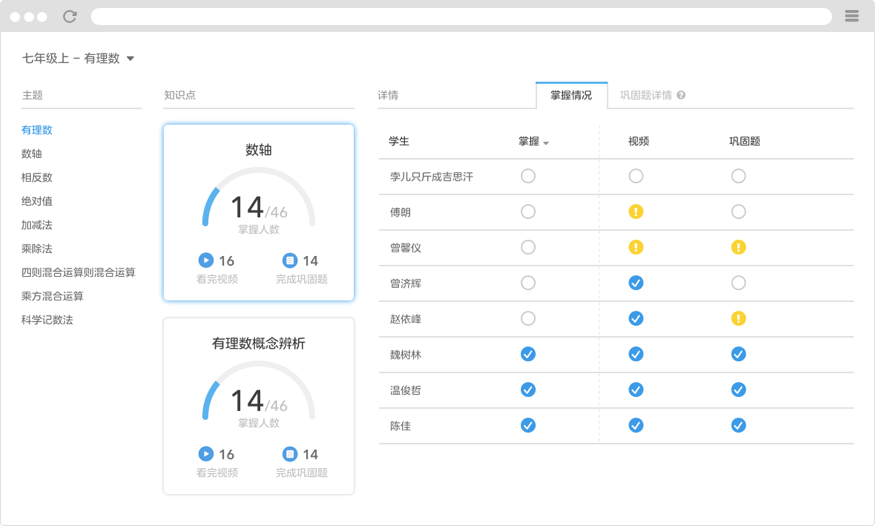
Task: Click student name 陈佳
Action: tap(400, 426)
